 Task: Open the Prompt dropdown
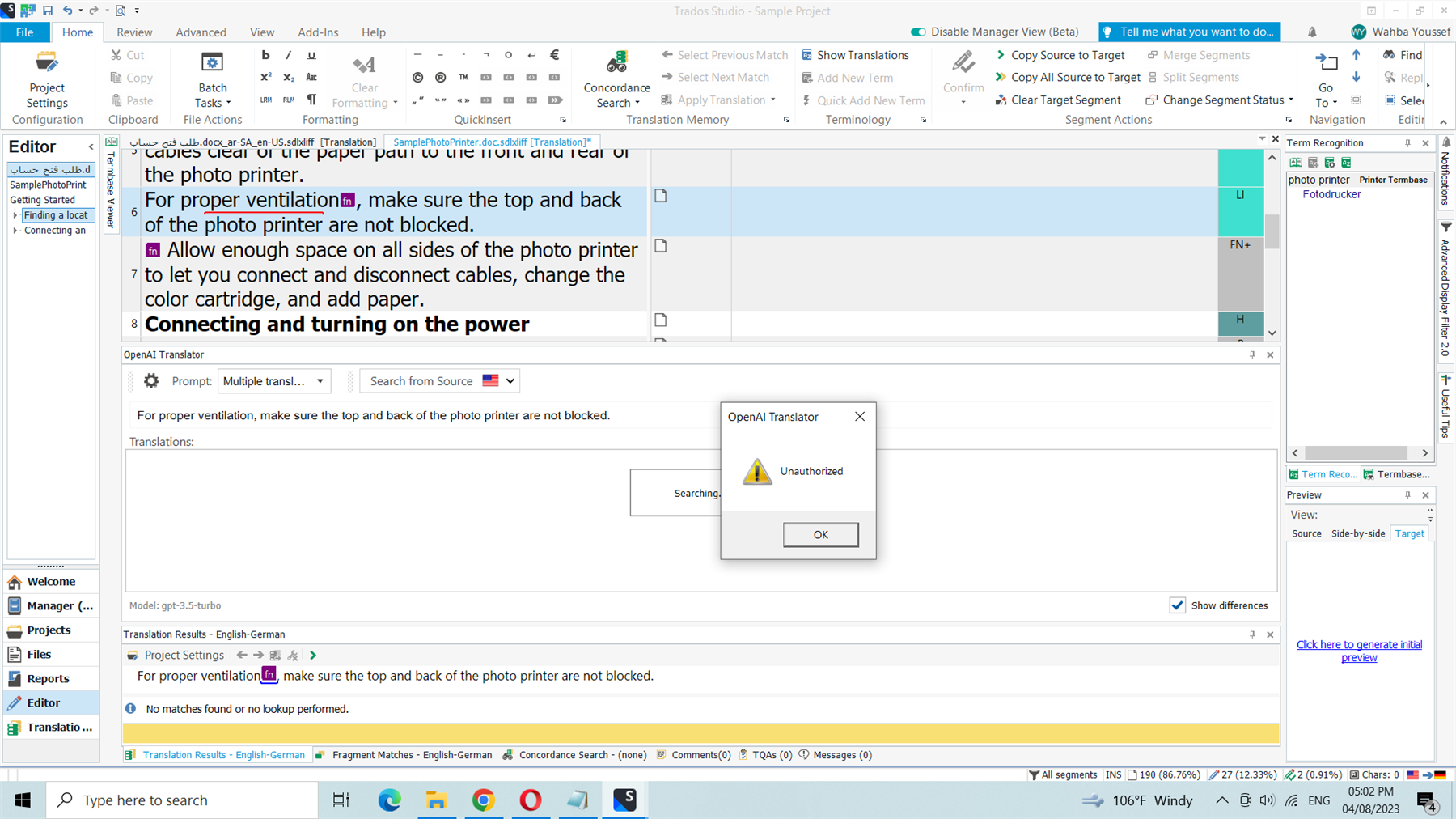point(274,381)
